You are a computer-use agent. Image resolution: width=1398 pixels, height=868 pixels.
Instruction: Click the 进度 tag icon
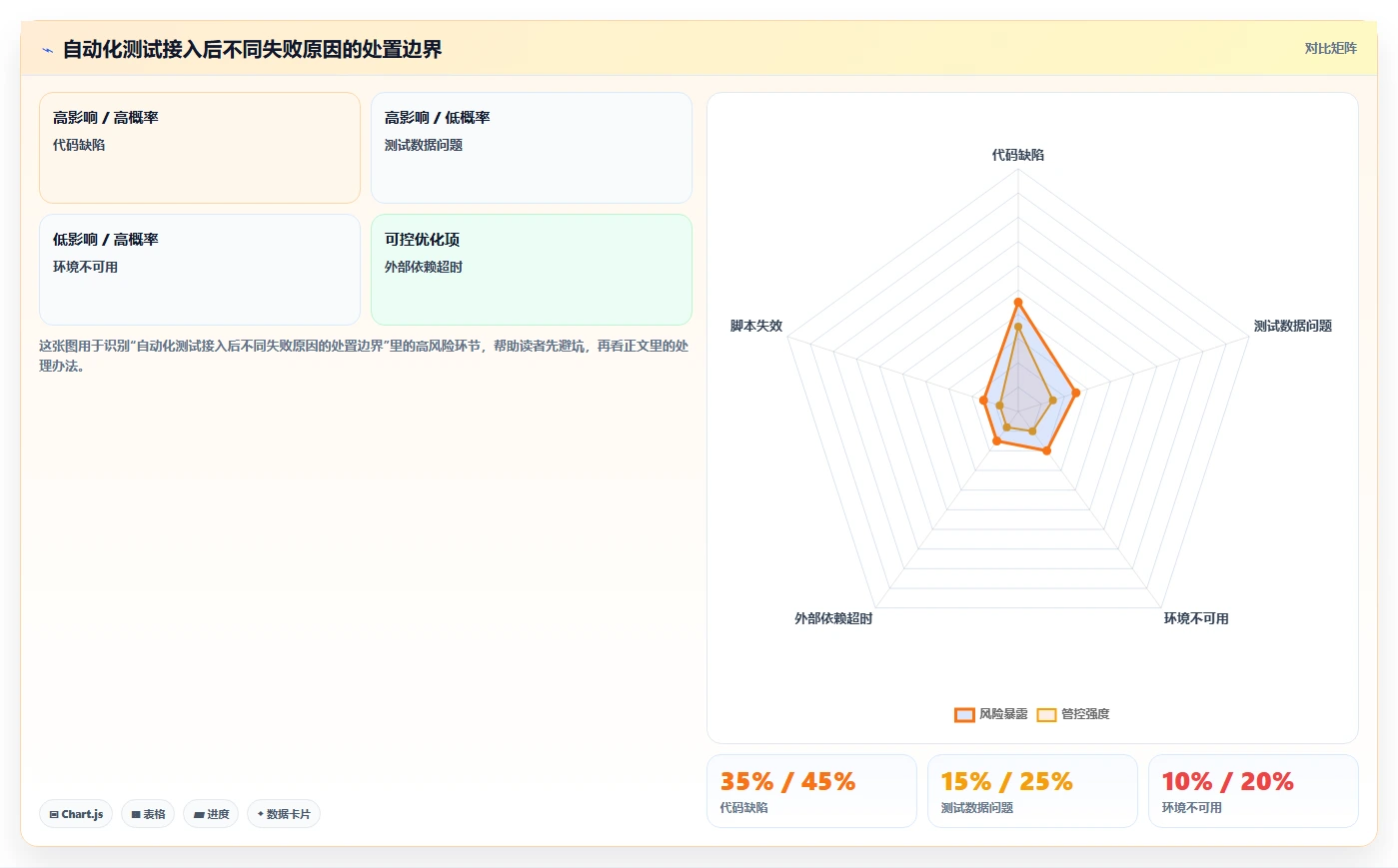[199, 815]
